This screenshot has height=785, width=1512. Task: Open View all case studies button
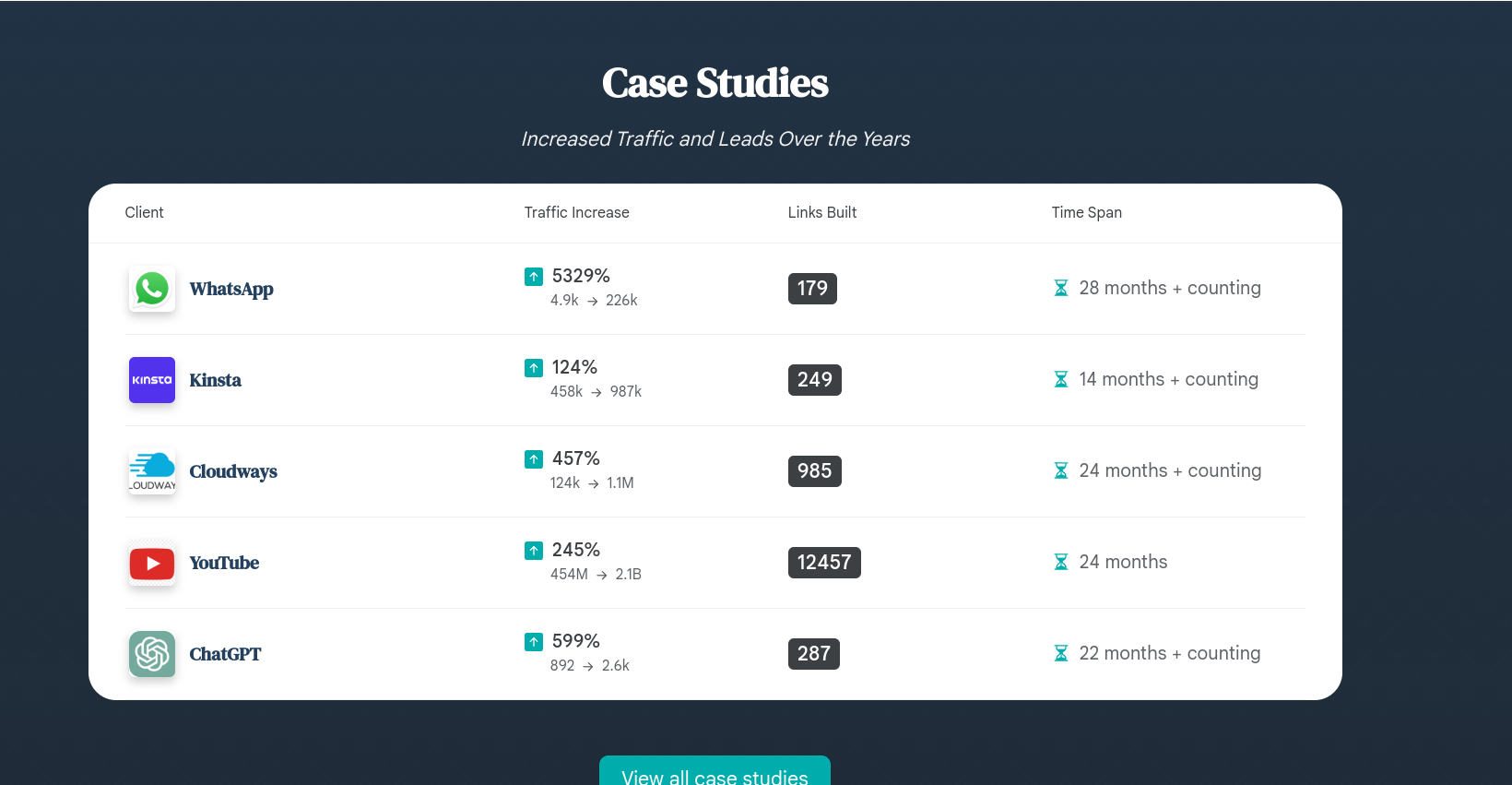715,771
